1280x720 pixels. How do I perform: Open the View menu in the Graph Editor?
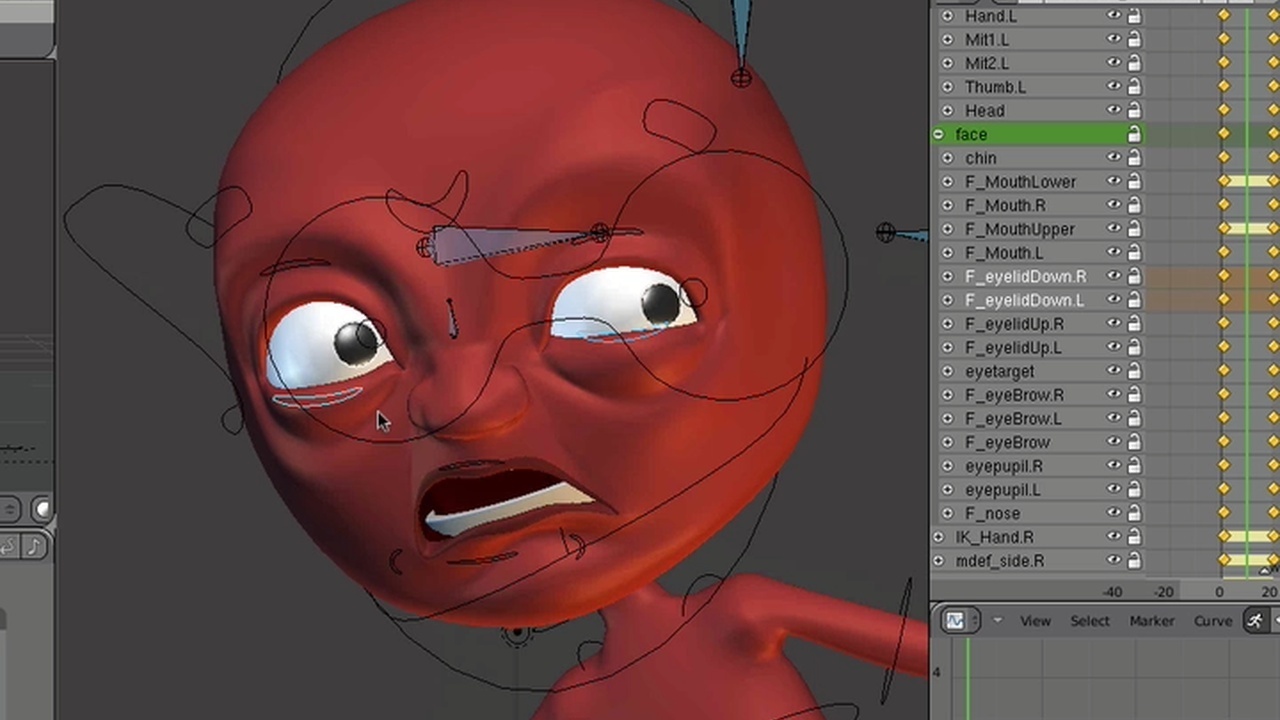click(x=1035, y=620)
